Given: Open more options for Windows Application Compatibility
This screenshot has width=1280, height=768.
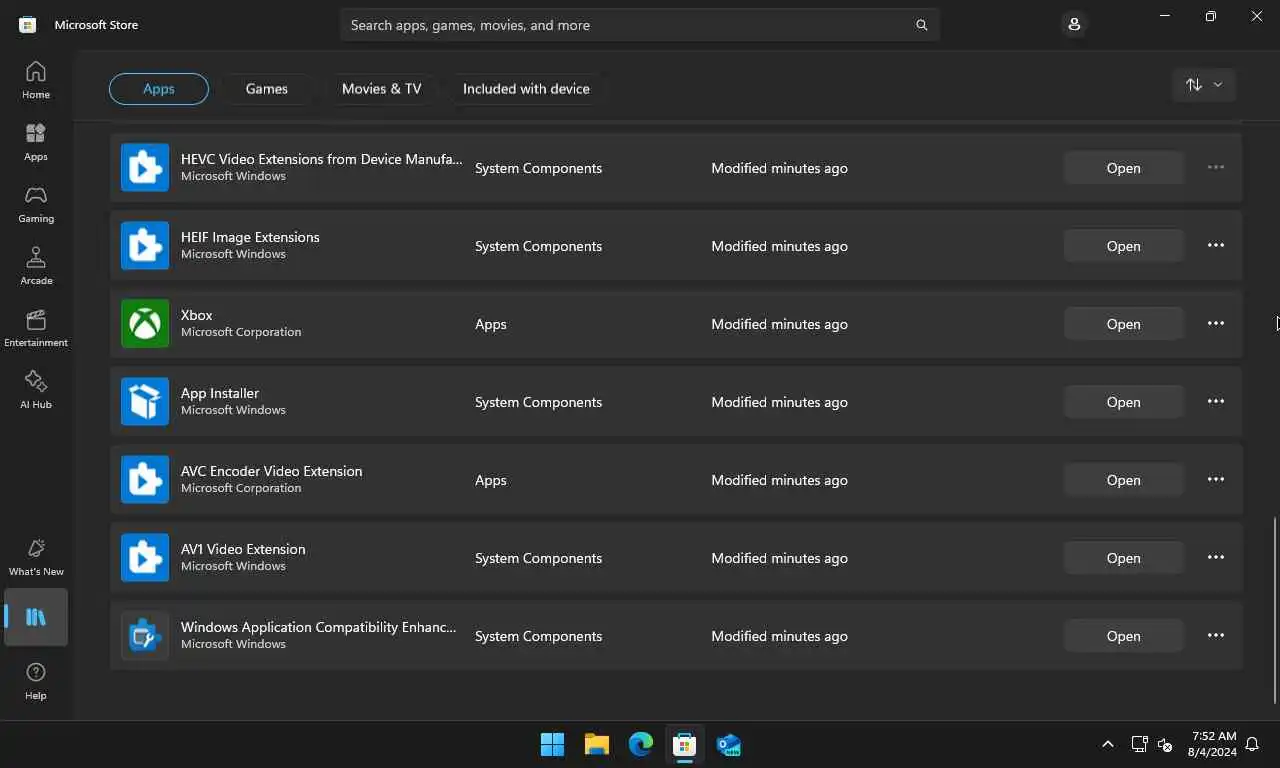Looking at the screenshot, I should (x=1216, y=635).
